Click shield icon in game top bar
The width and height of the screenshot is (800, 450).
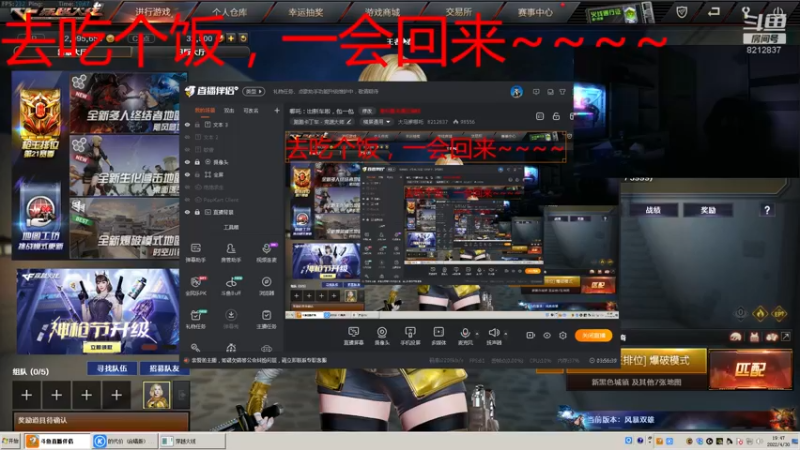click(x=682, y=12)
